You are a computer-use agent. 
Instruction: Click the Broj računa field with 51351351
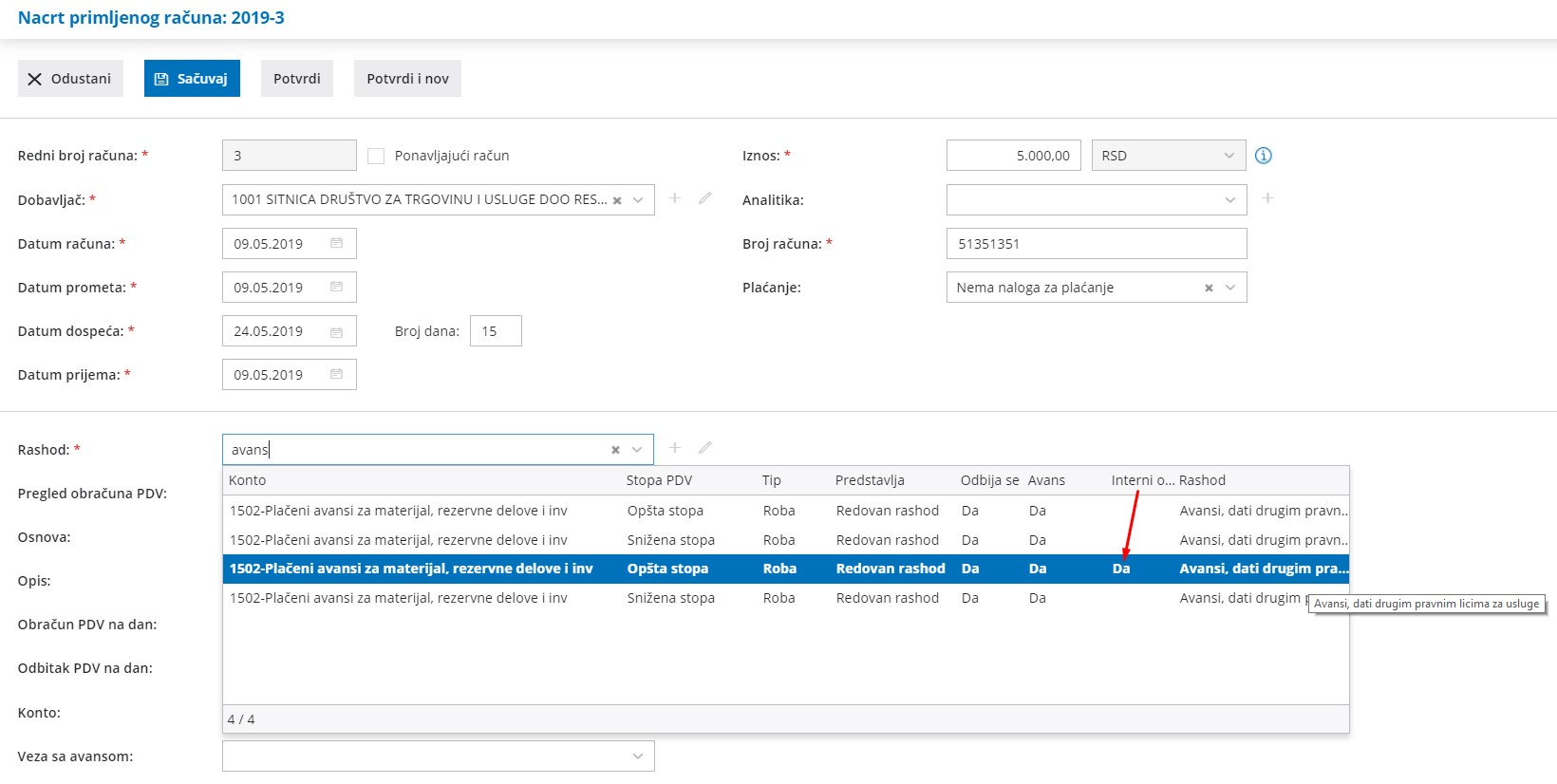click(1097, 244)
